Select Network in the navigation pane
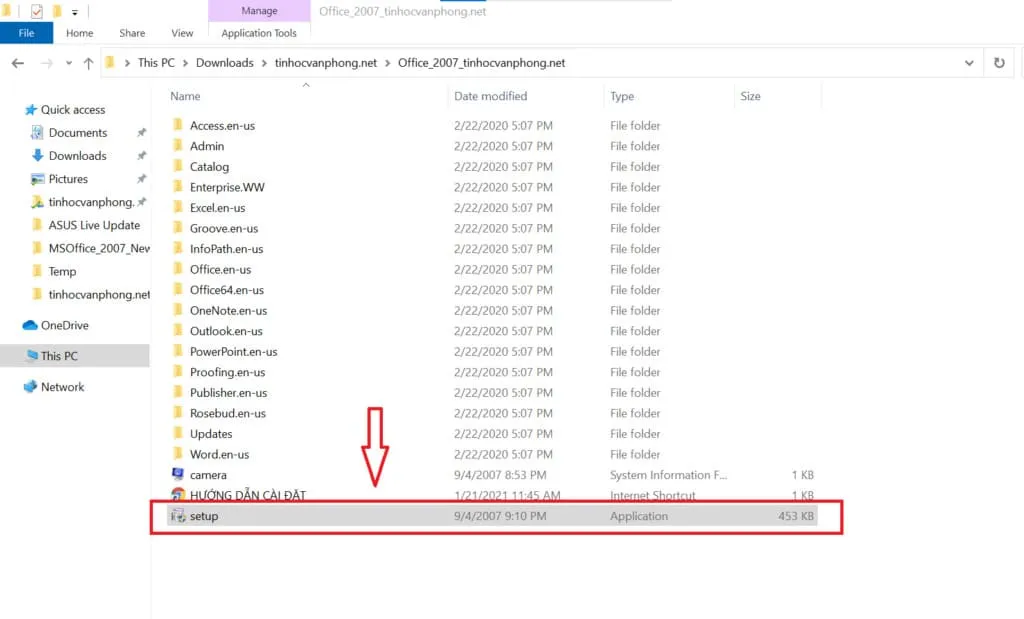This screenshot has height=619, width=1024. pos(63,387)
